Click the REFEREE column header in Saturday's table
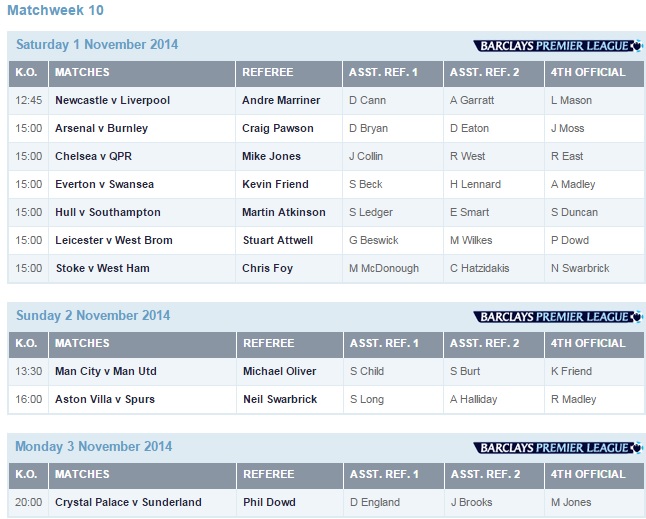The width and height of the screenshot is (646, 519). click(268, 72)
